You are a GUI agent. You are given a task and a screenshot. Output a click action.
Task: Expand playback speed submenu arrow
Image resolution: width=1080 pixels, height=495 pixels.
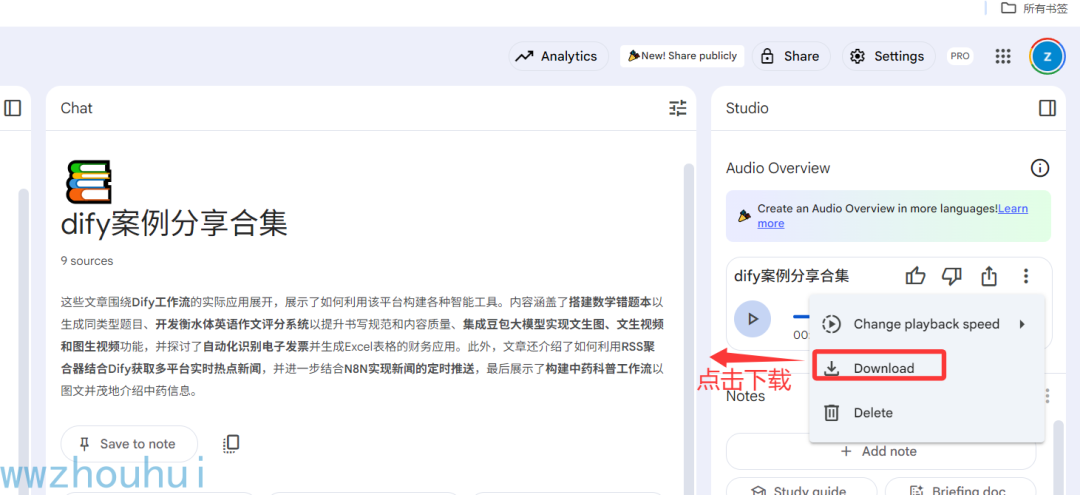(x=1021, y=324)
